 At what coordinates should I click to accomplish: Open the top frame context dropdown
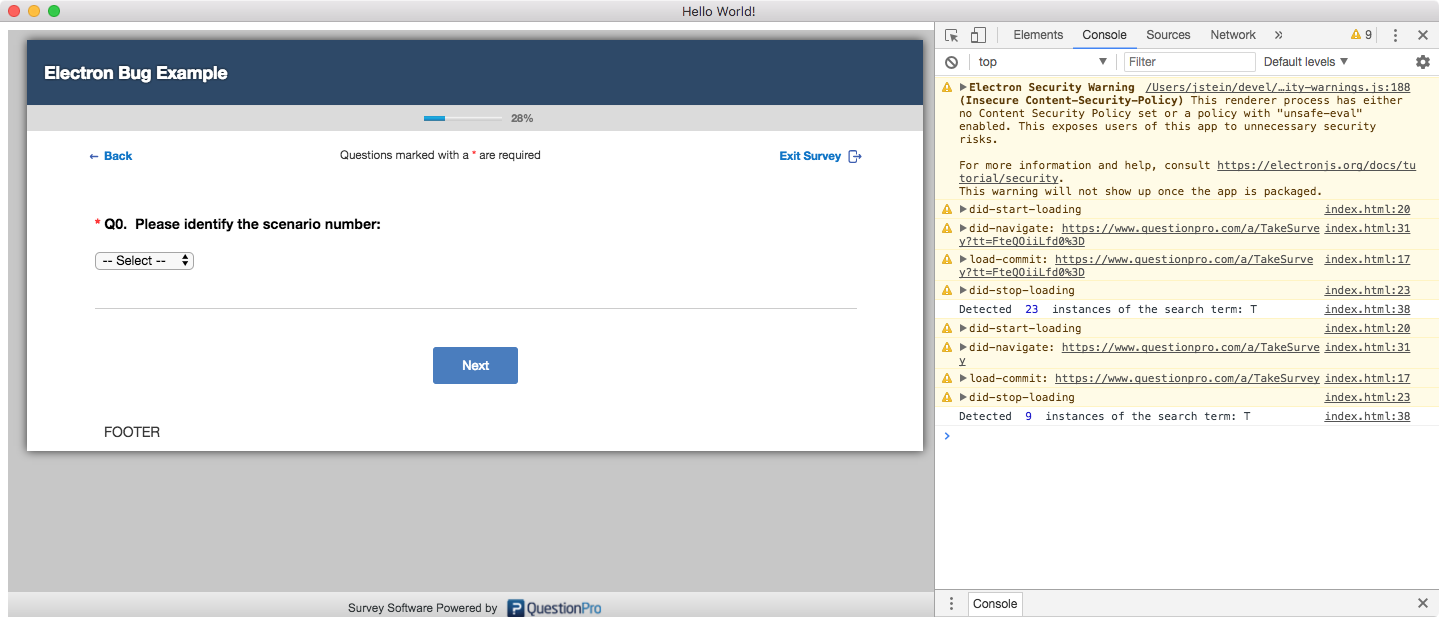pos(1040,61)
